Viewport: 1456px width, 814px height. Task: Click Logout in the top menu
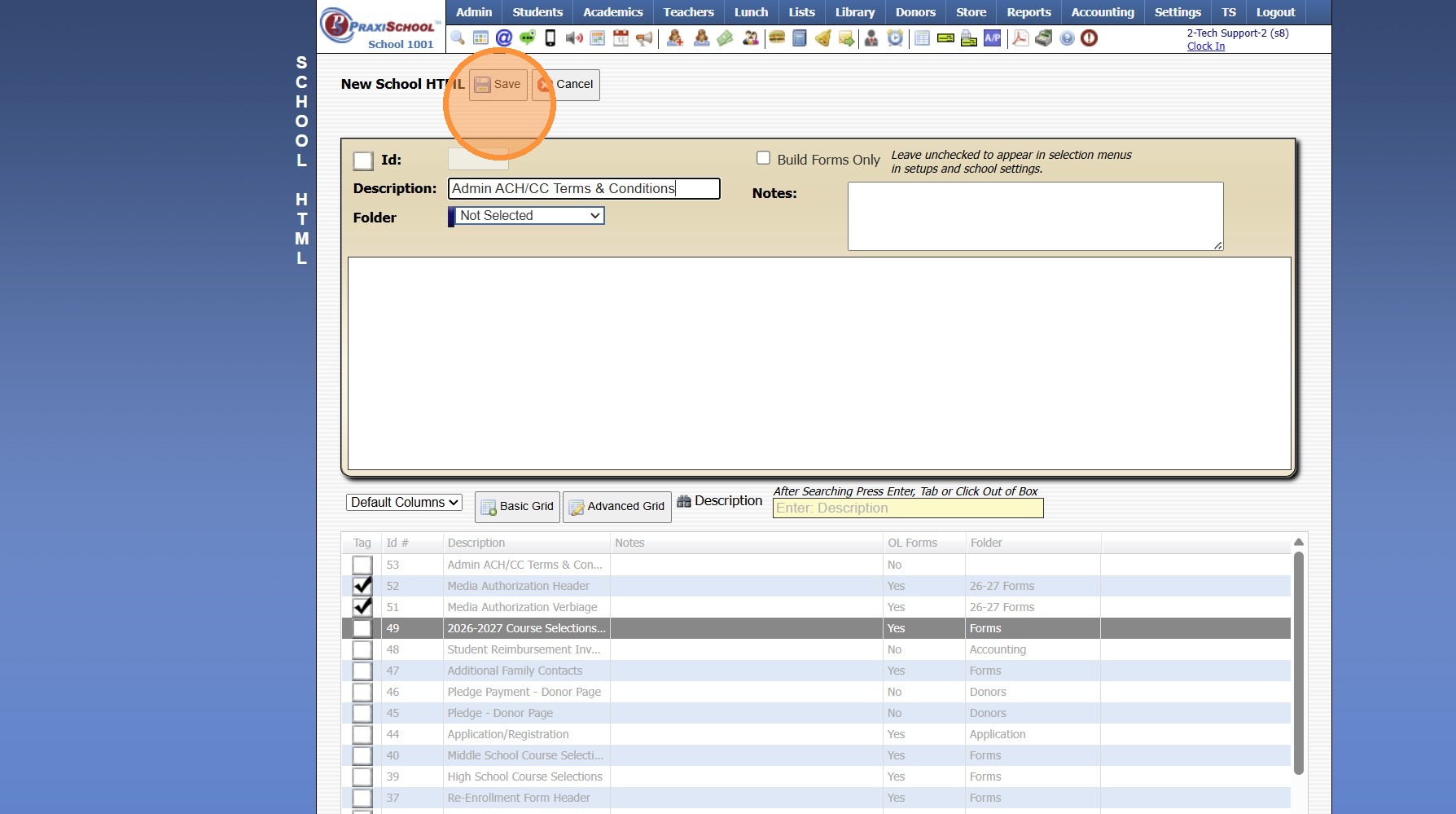[1275, 12]
